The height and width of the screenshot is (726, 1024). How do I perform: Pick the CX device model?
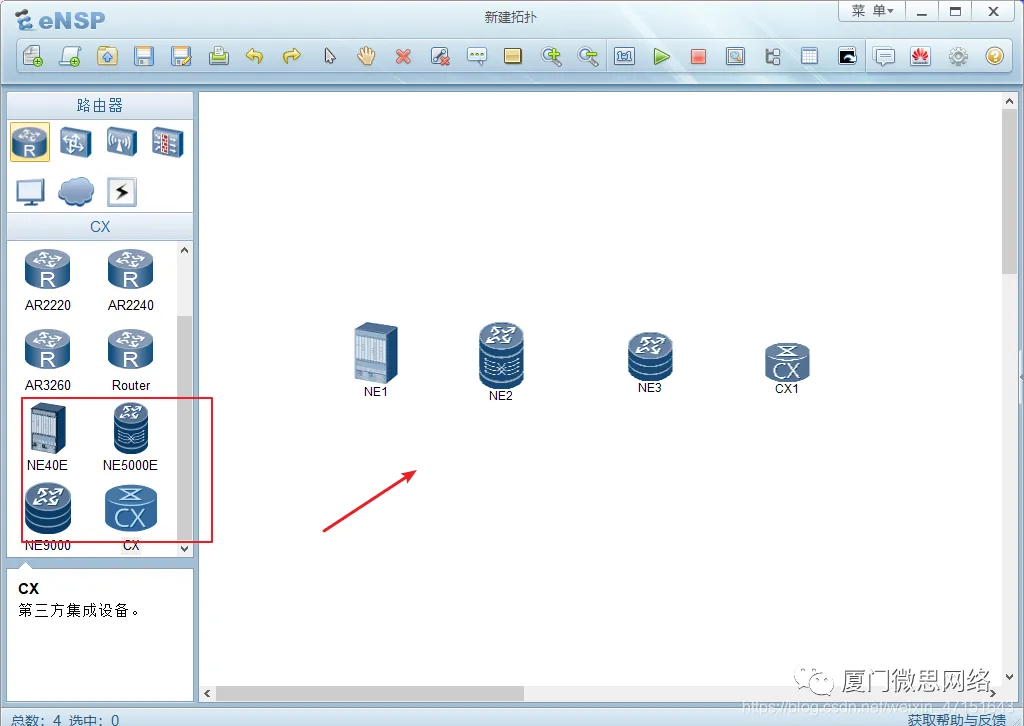point(131,517)
